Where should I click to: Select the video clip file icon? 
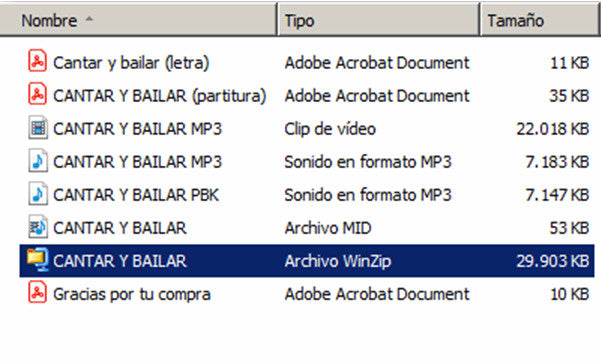point(38,128)
